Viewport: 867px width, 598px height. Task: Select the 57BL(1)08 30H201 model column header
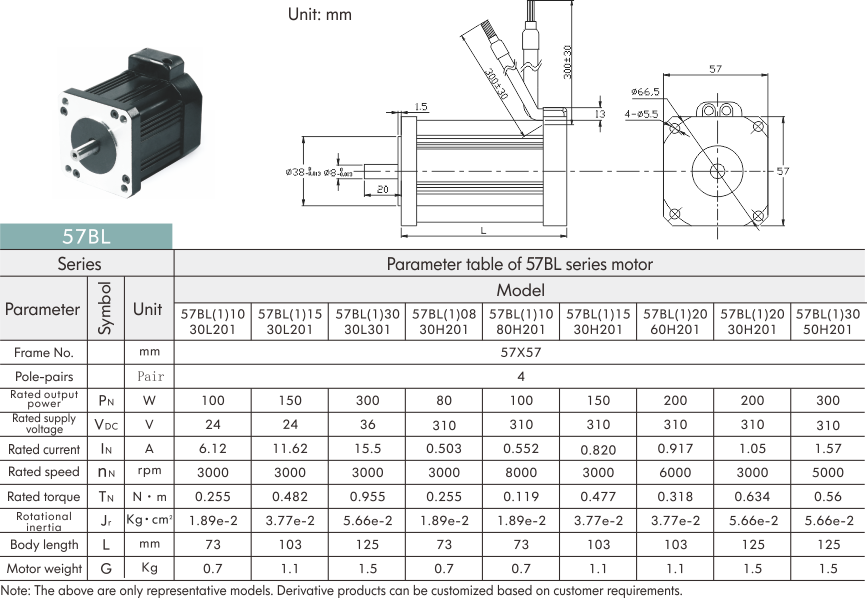(x=443, y=320)
